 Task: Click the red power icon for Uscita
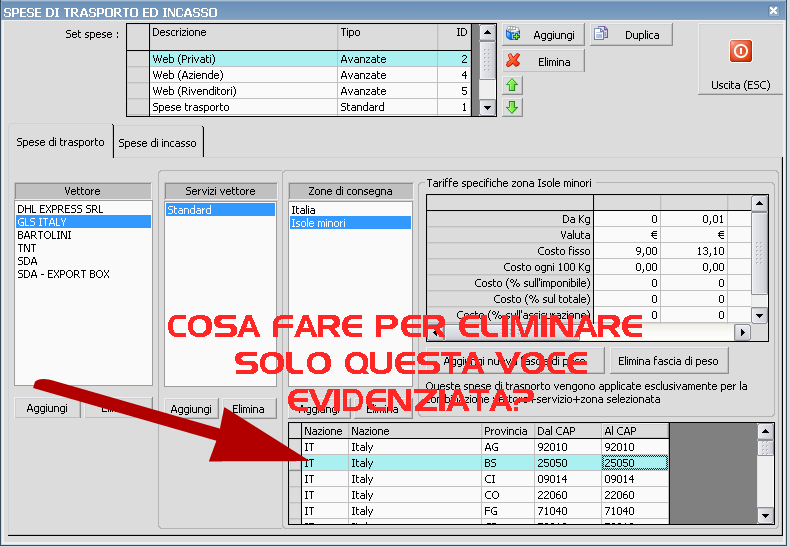pyautogui.click(x=741, y=51)
